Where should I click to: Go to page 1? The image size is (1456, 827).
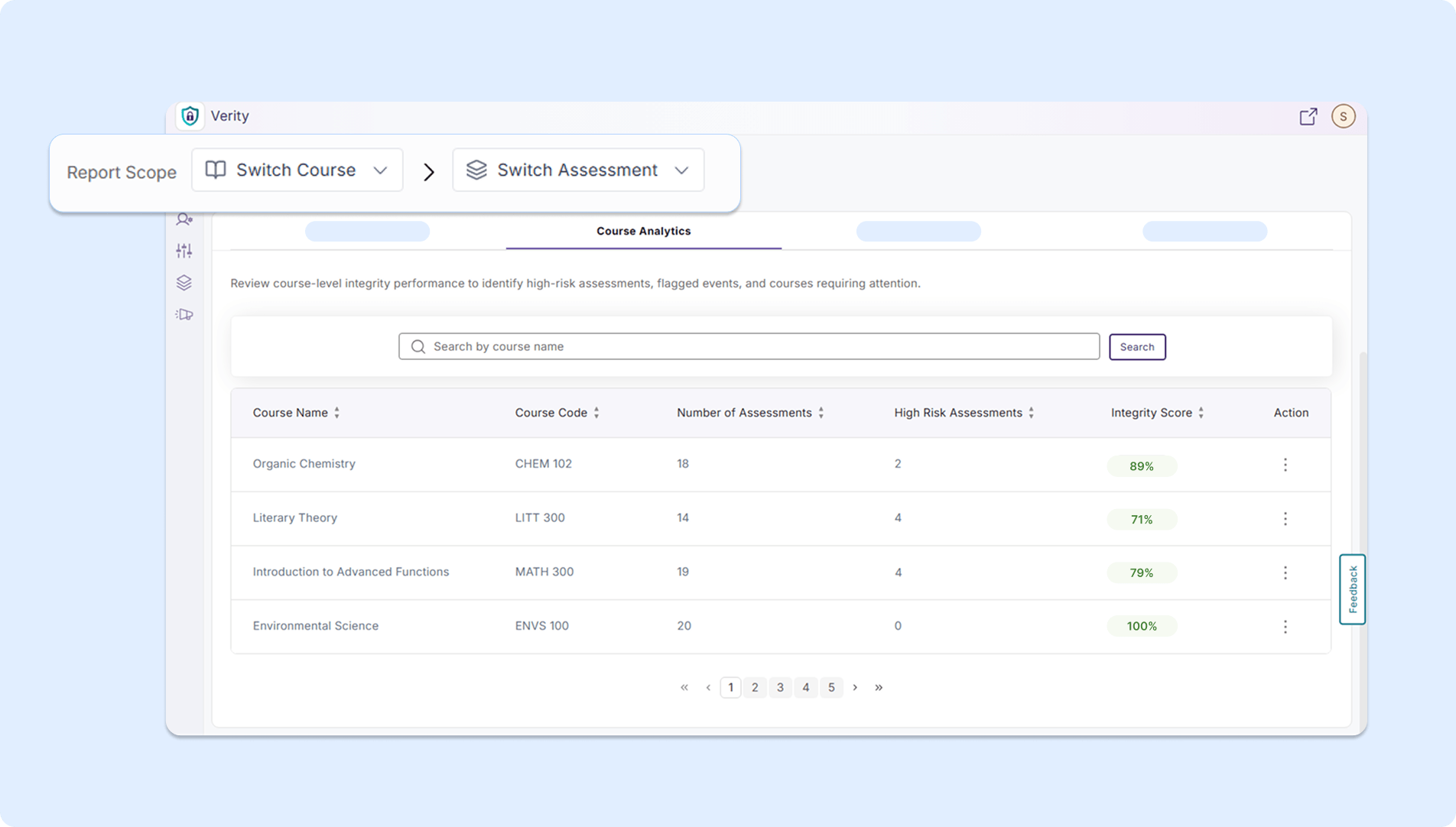coord(730,687)
